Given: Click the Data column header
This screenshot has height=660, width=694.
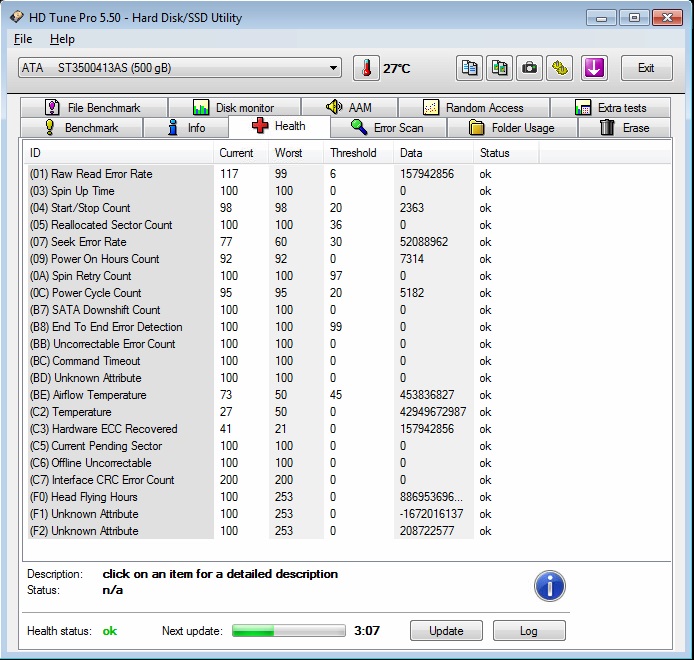Looking at the screenshot, I should [x=434, y=153].
